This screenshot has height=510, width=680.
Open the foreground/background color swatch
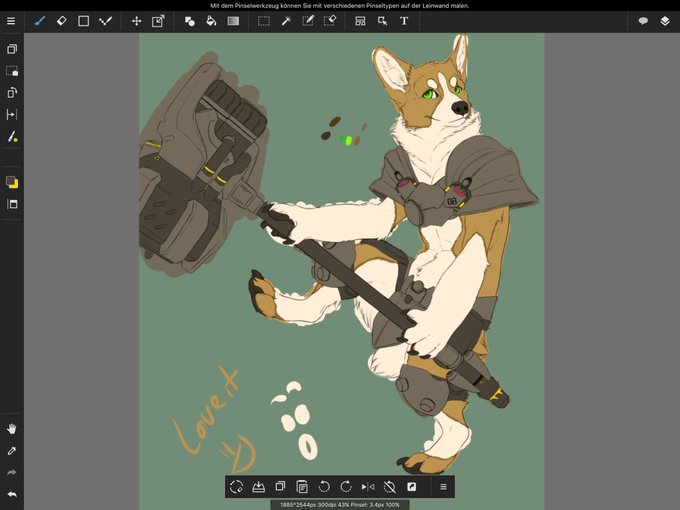pos(12,182)
